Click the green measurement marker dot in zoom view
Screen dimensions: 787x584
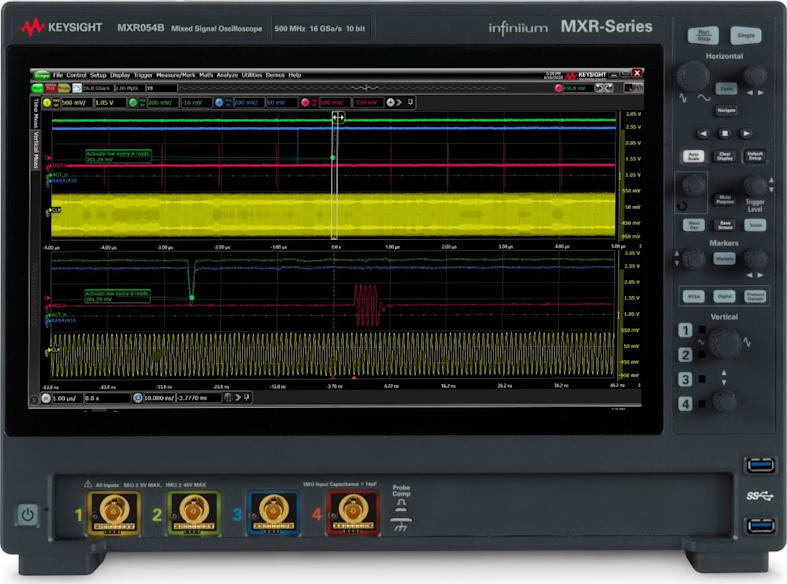click(192, 298)
